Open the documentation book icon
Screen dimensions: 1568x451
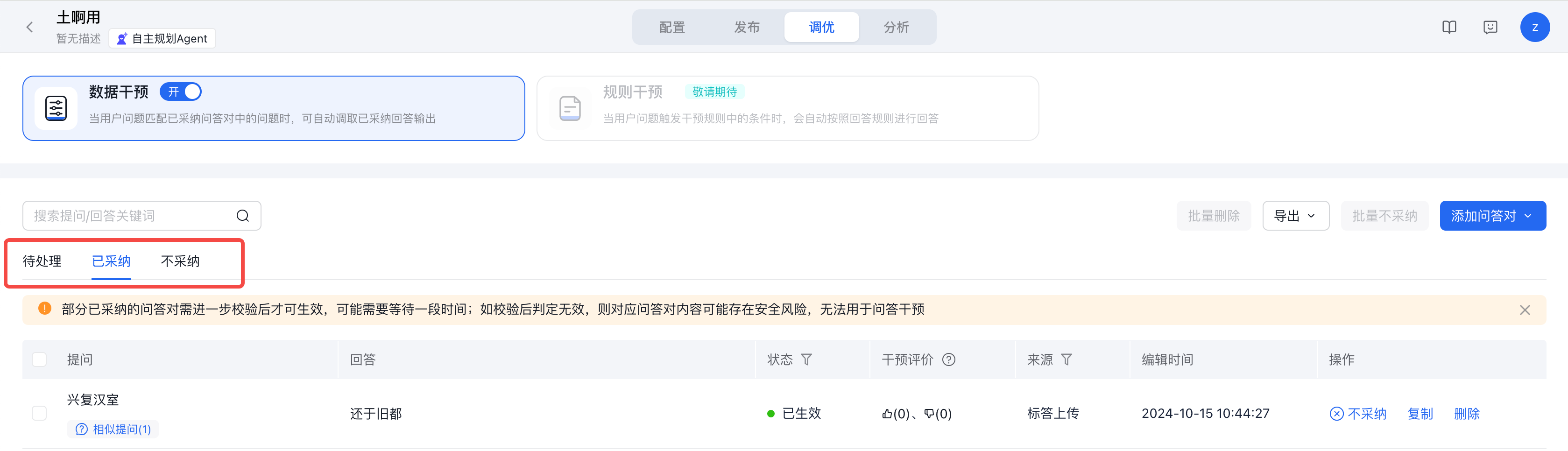[1449, 27]
